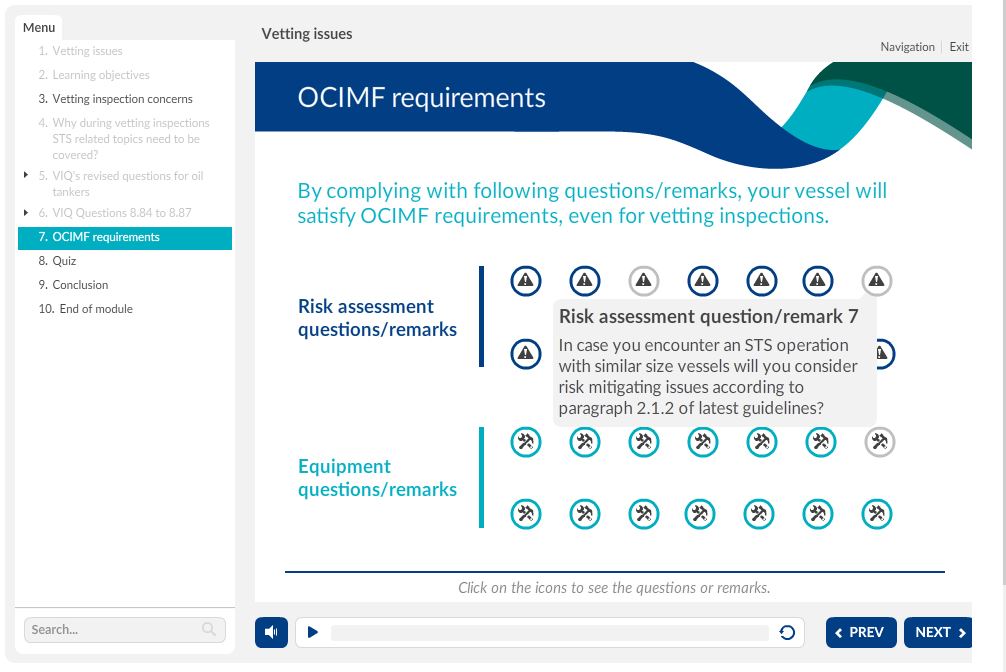The image size is (1006, 672).
Task: Click the Exit link
Action: 959,47
